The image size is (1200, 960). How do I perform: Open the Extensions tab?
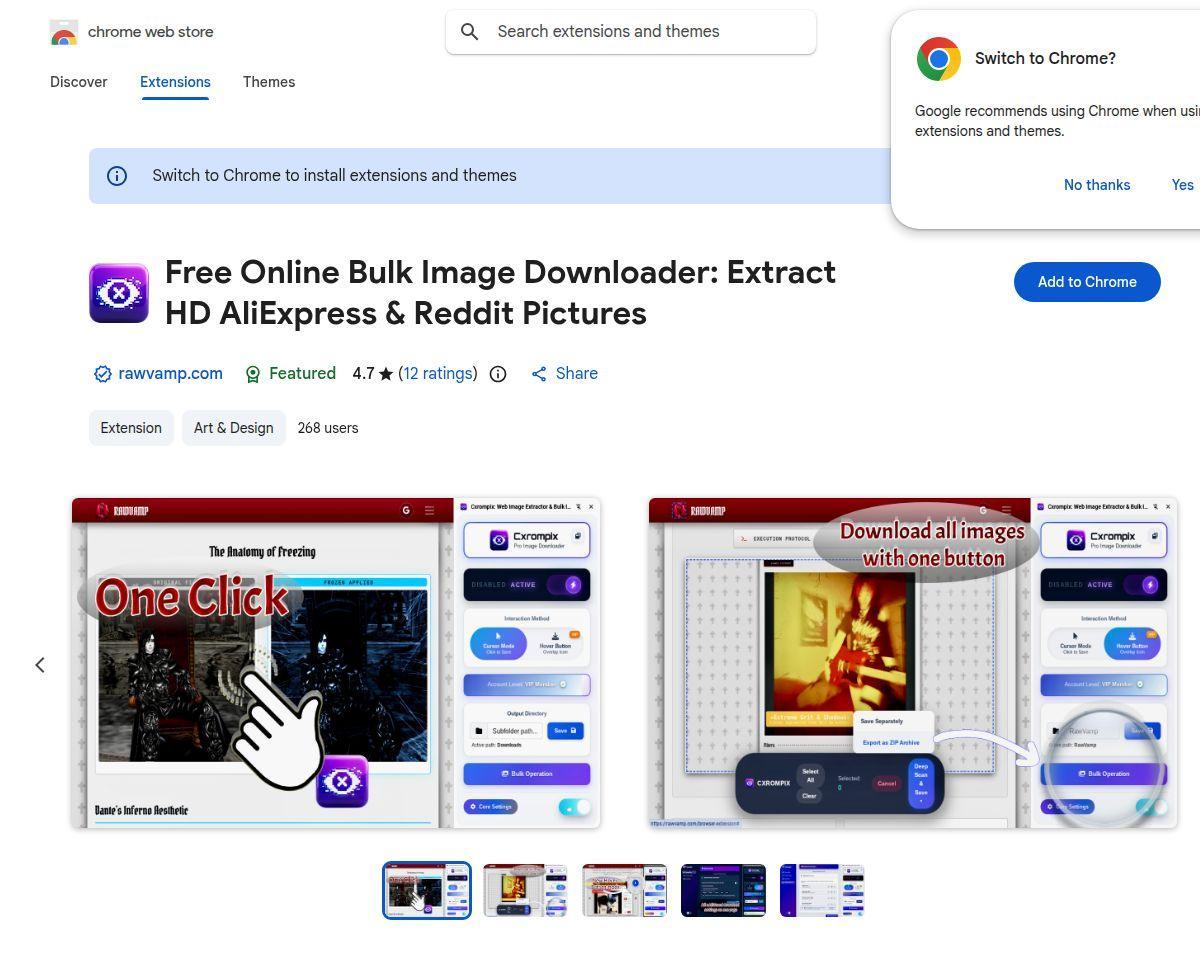pyautogui.click(x=175, y=82)
